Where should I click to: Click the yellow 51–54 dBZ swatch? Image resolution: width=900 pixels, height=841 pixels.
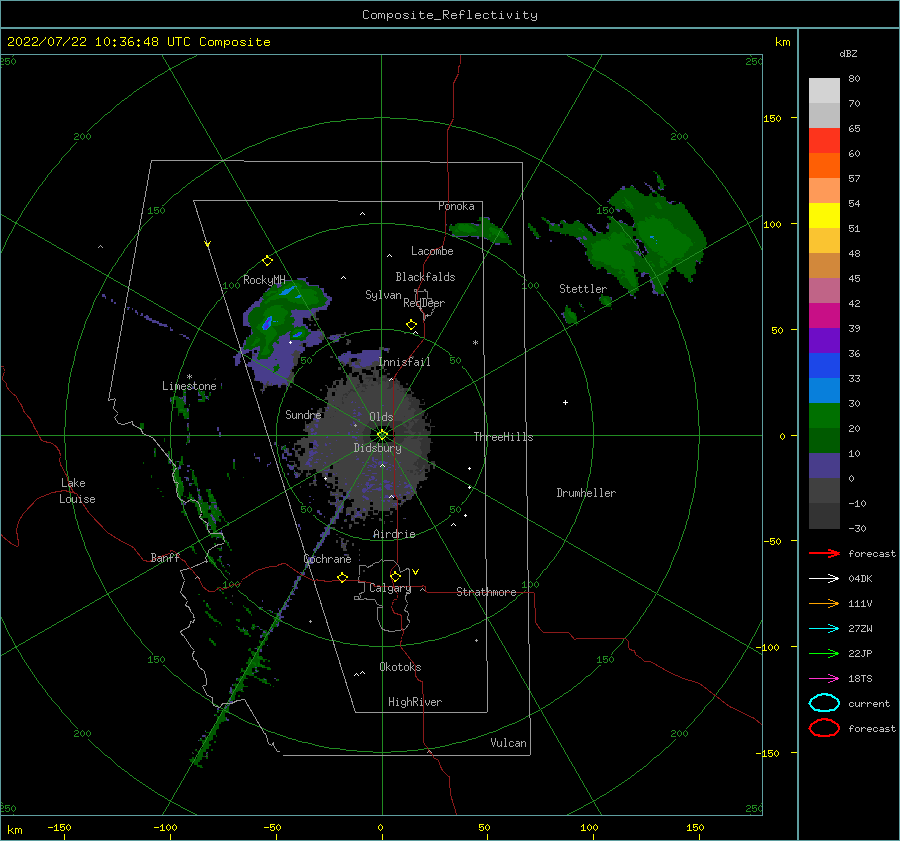(x=824, y=216)
